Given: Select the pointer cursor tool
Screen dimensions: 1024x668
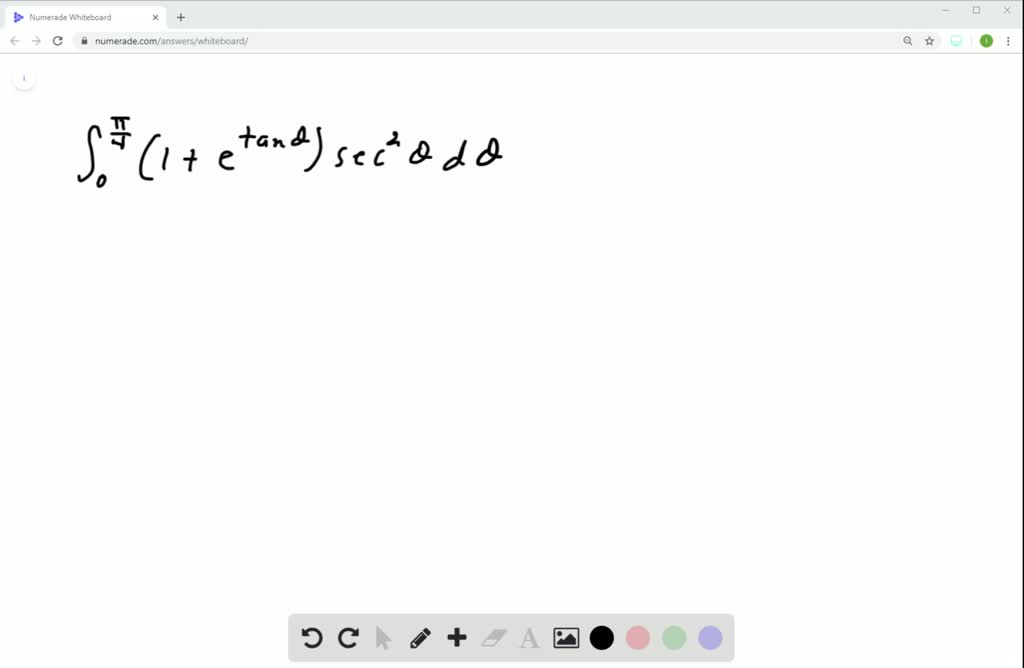Looking at the screenshot, I should click(384, 638).
